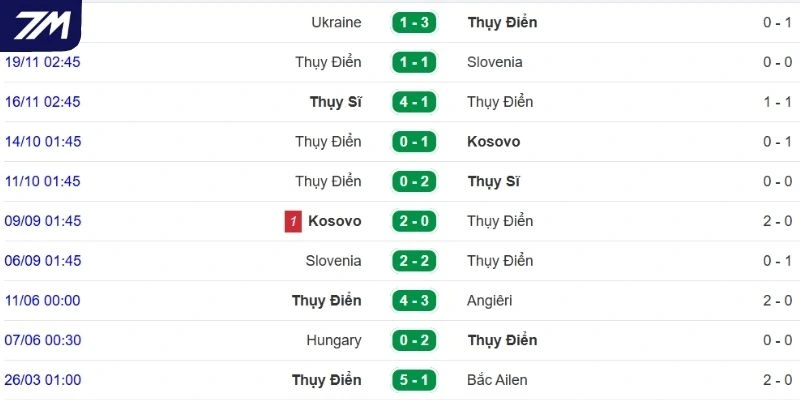Image resolution: width=800 pixels, height=400 pixels.
Task: Open the 09/09 01:45 match date
Action: (43, 221)
